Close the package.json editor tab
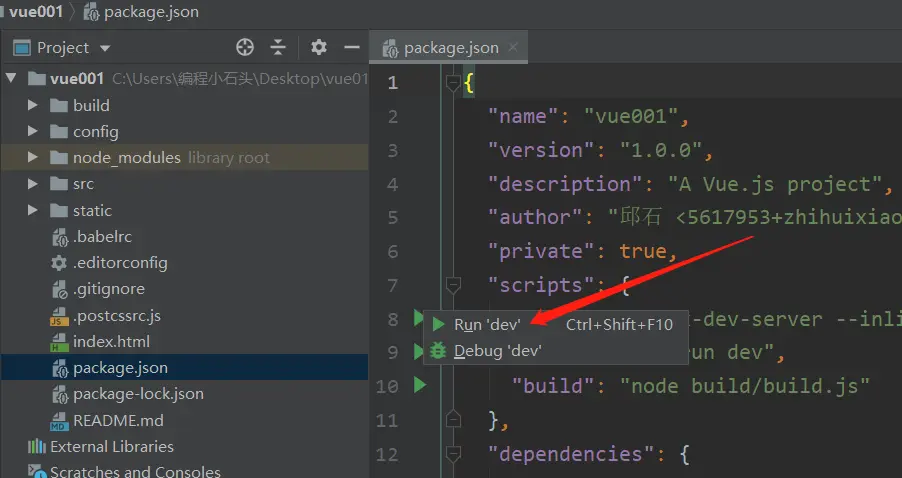Image resolution: width=902 pixels, height=478 pixels. click(x=513, y=47)
